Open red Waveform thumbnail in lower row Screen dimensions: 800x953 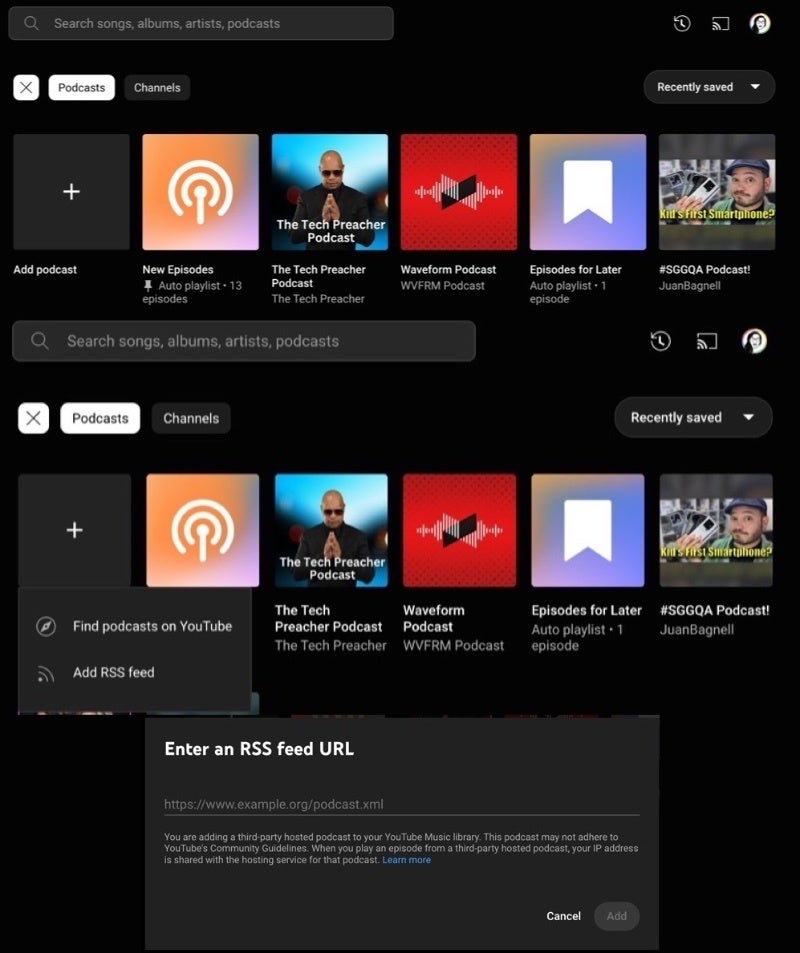click(460, 530)
